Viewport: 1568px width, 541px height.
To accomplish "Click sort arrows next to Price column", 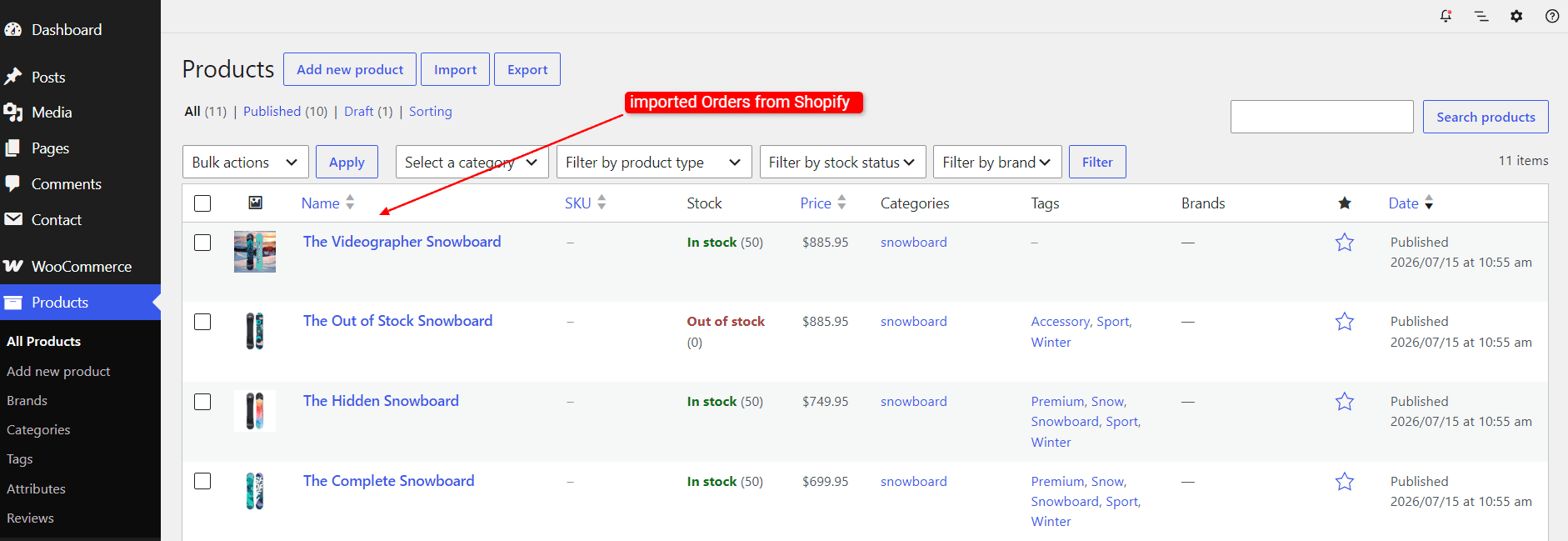I will (x=841, y=203).
